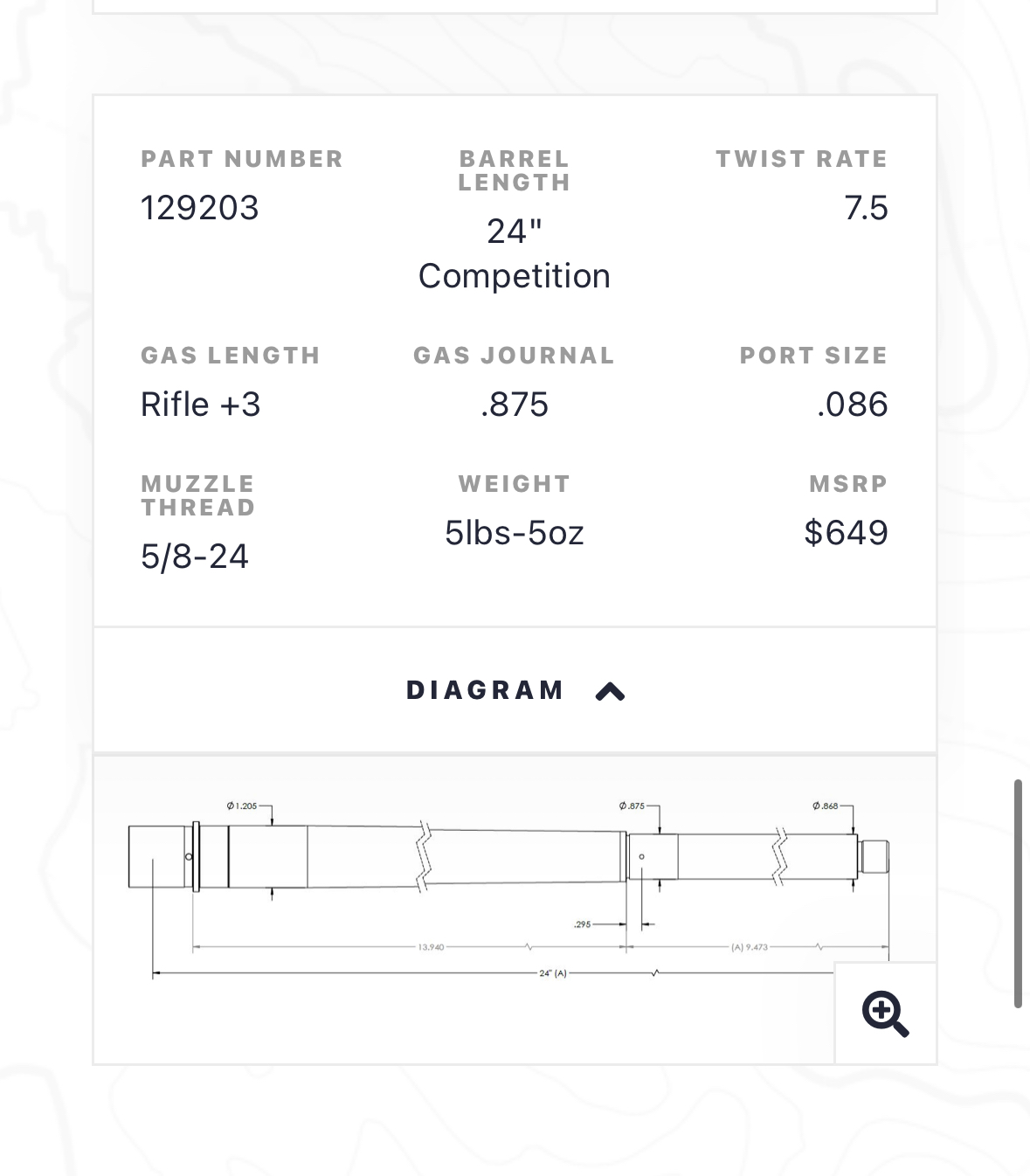Click the TWIST RATE heading

pyautogui.click(x=802, y=159)
